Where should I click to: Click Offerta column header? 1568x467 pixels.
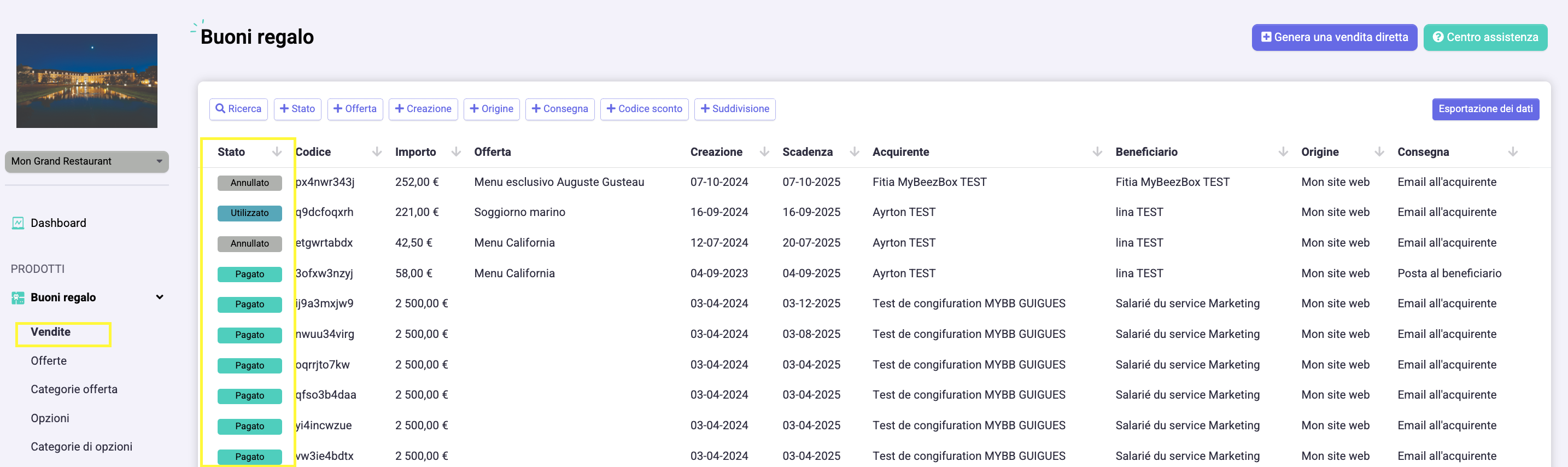pos(493,152)
